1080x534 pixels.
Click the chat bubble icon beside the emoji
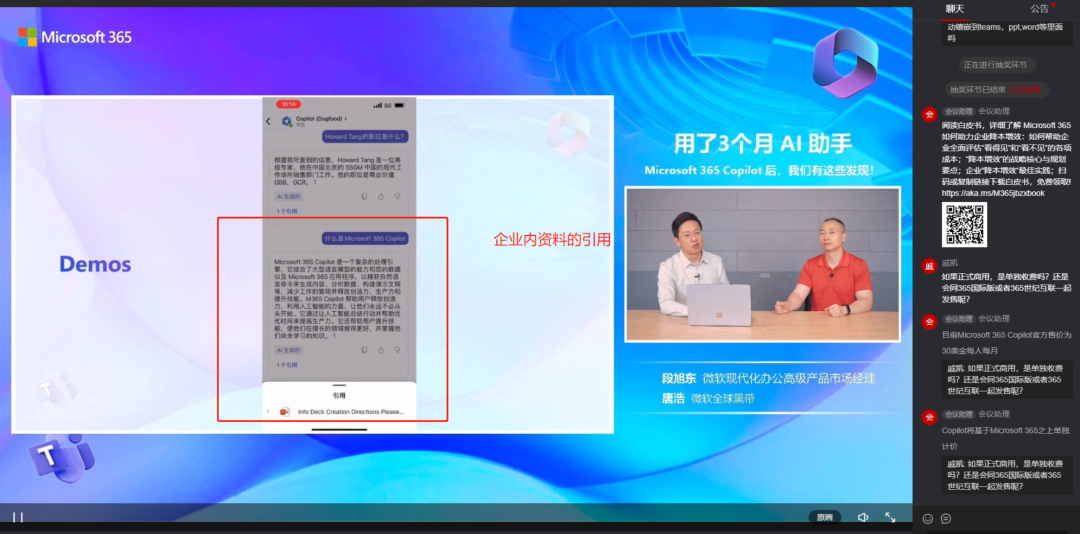point(946,518)
